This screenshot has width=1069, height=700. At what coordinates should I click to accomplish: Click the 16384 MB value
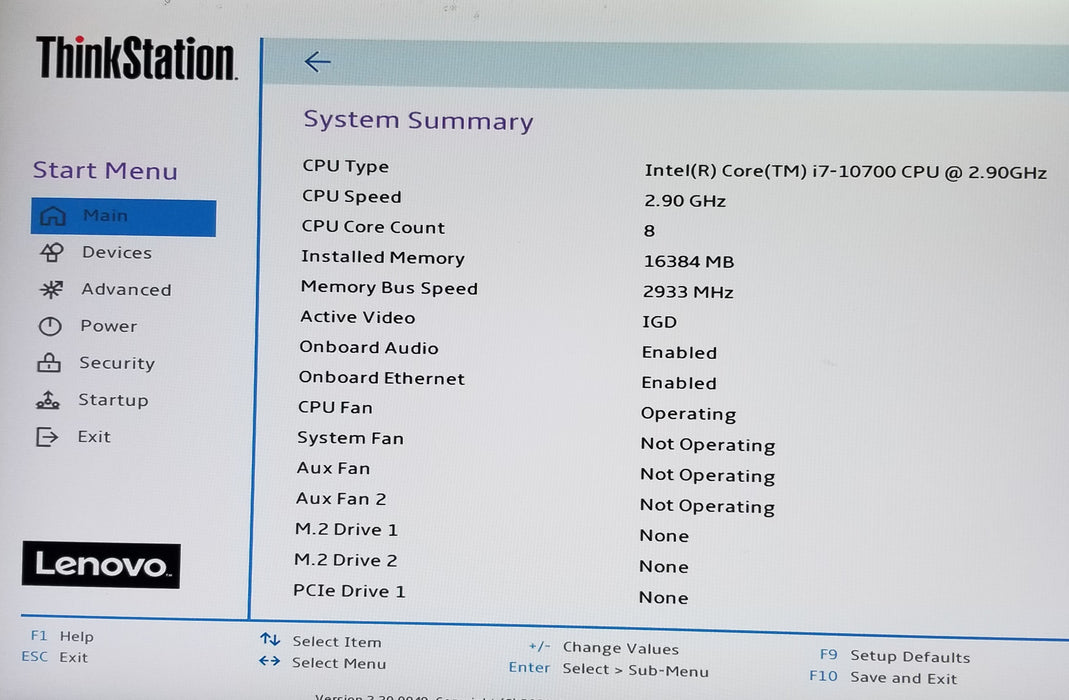pyautogui.click(x=689, y=262)
